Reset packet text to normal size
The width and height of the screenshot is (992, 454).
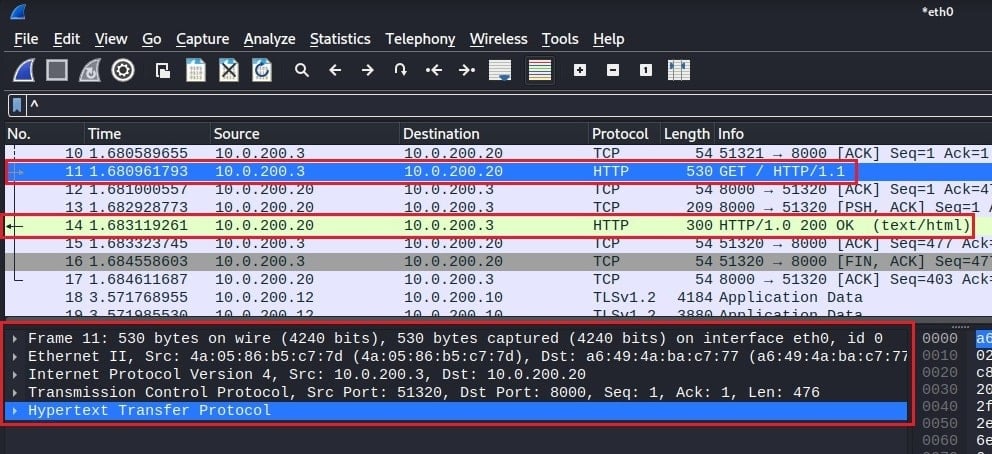pos(645,70)
